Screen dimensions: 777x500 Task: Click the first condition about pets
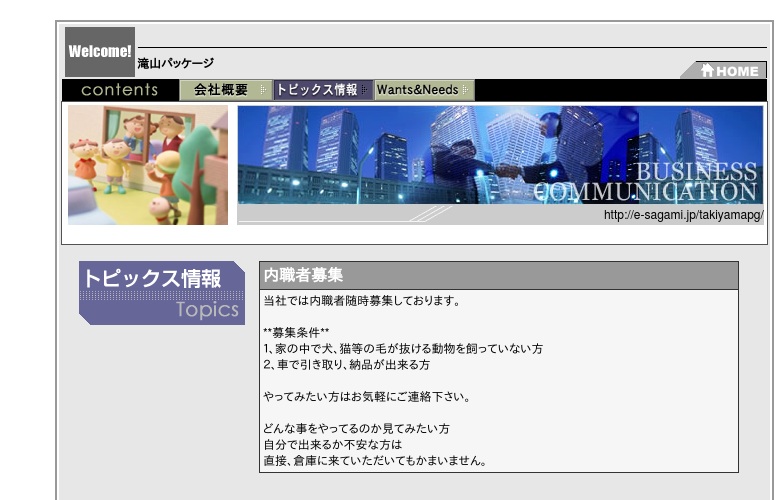pos(402,349)
